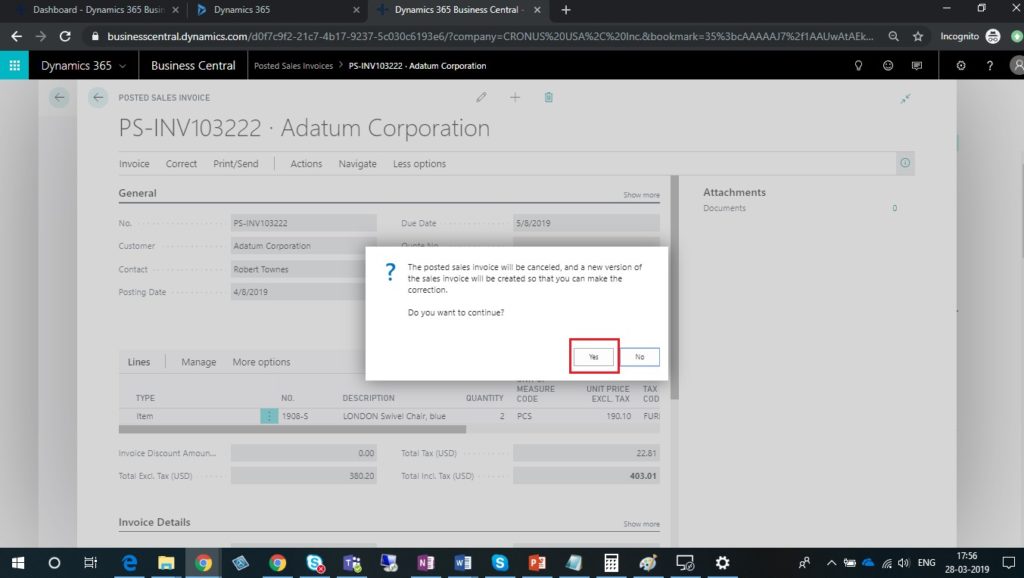Viewport: 1024px width, 578px height.
Task: Click the Business Central header link
Action: point(193,65)
